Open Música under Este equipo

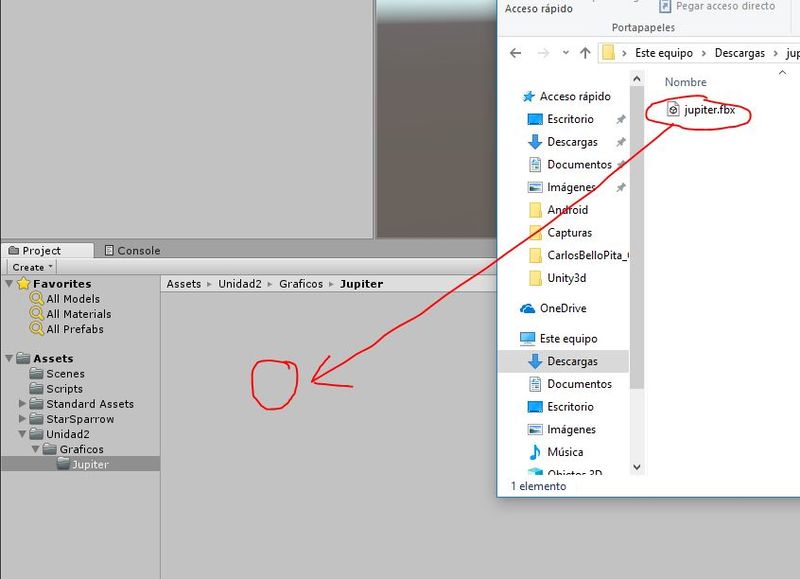565,452
